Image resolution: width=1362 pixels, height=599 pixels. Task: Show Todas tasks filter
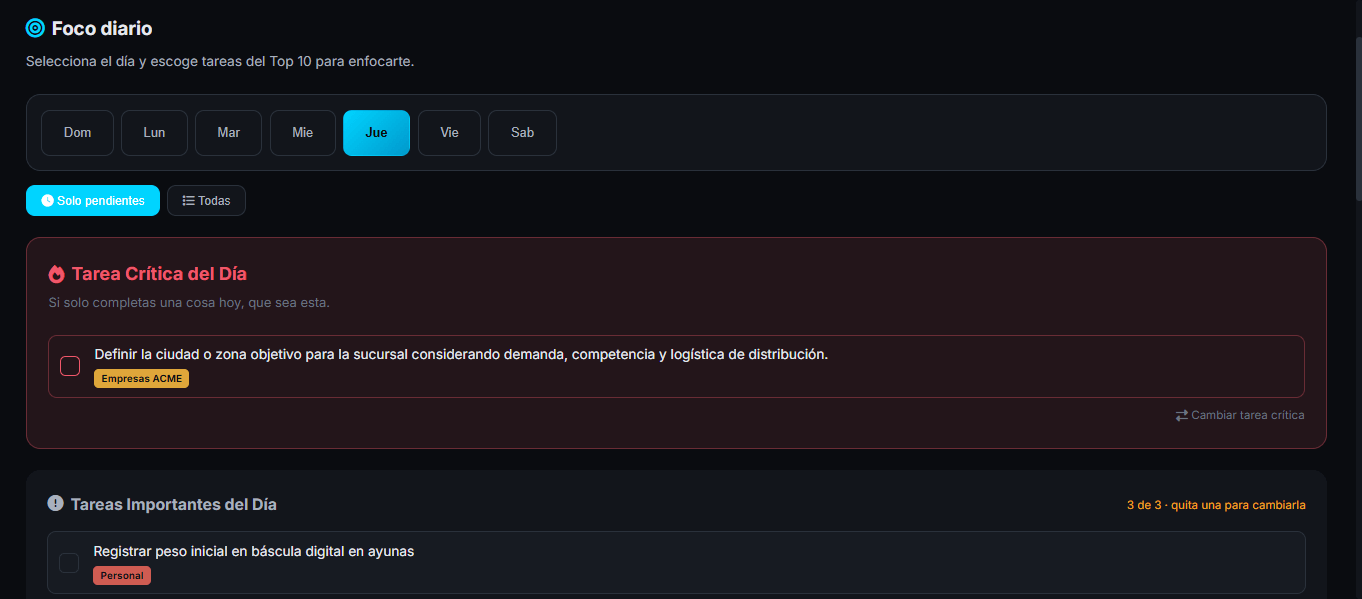206,200
